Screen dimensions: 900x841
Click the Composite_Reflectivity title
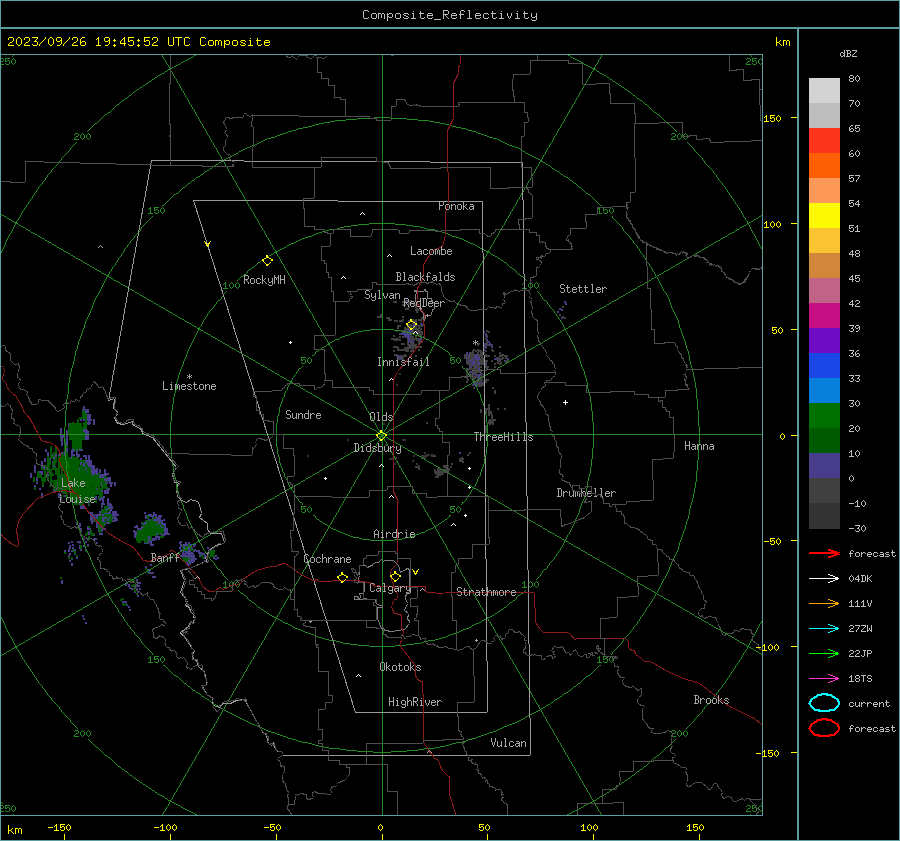coord(449,15)
